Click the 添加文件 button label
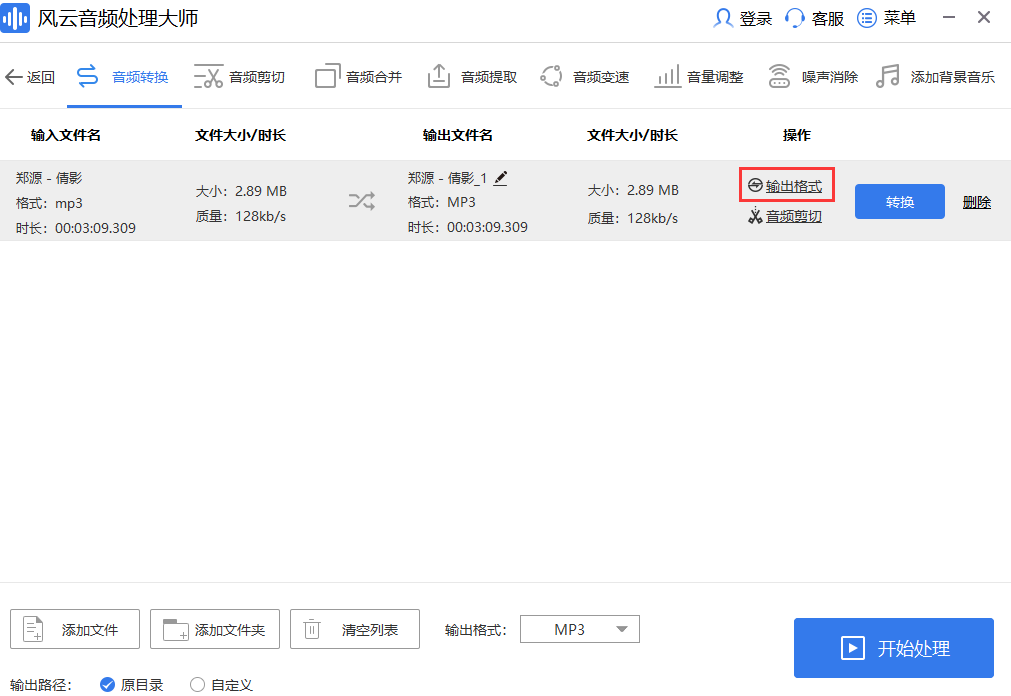Screen dimensions: 1011x696 click(90, 630)
